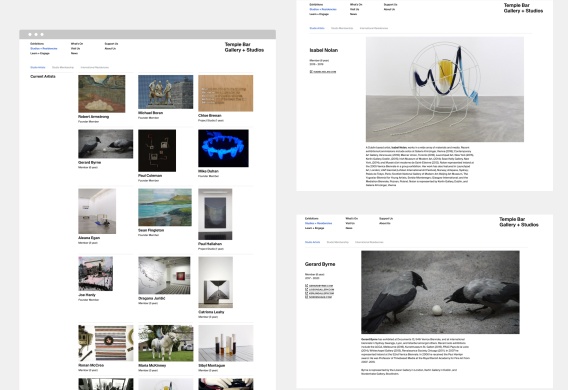The width and height of the screenshot is (568, 390).
Task: Open About Us in the artists list page
Action: click(110, 49)
